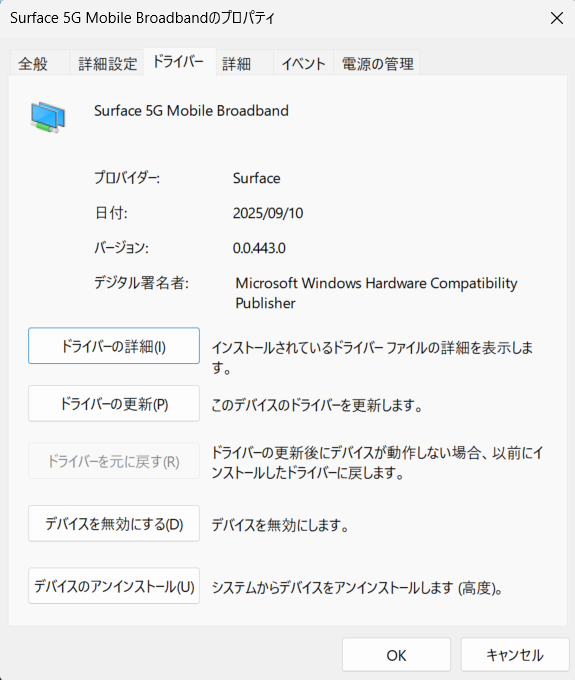Close the properties dialog with X
575x680 pixels.
tap(556, 18)
